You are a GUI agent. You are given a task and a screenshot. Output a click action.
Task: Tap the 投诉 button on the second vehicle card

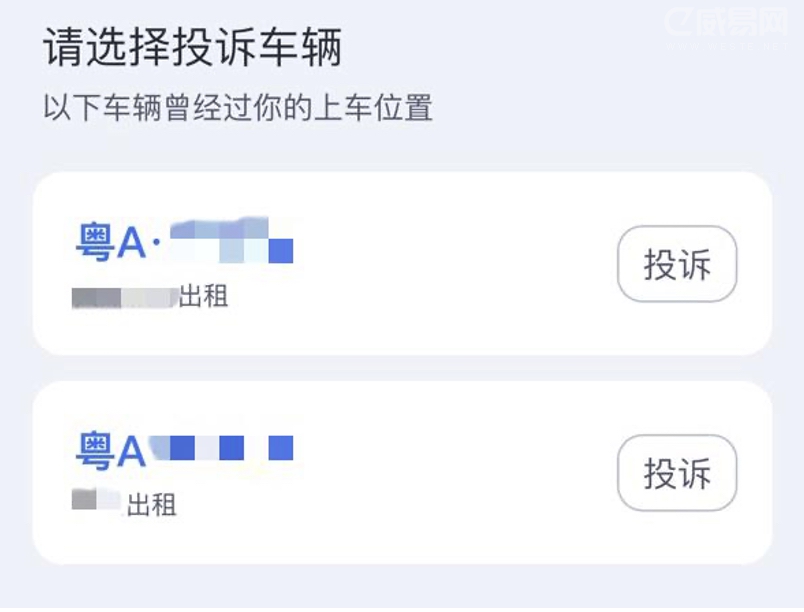677,473
